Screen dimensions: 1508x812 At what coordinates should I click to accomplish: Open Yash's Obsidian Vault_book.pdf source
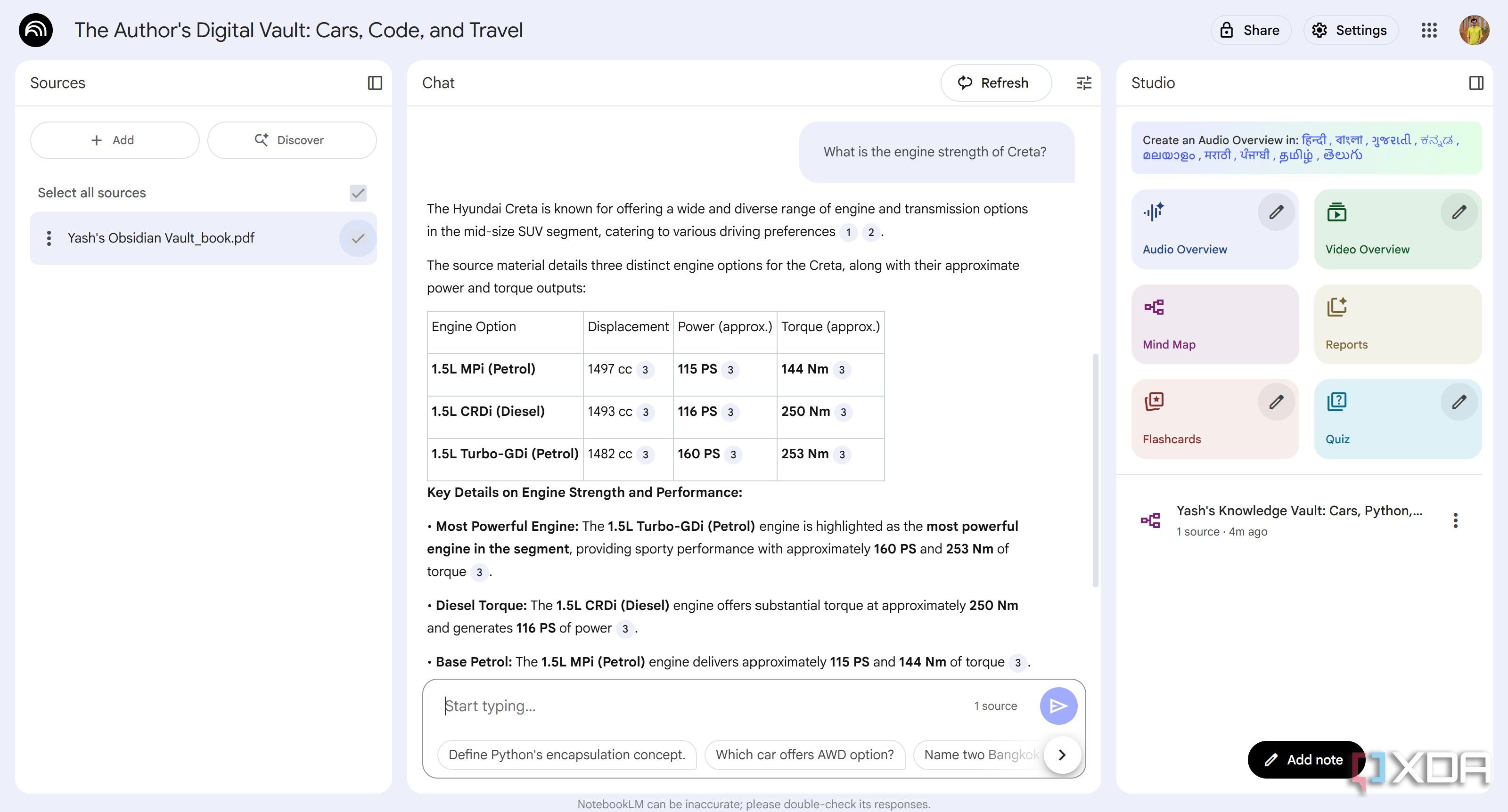coord(160,238)
